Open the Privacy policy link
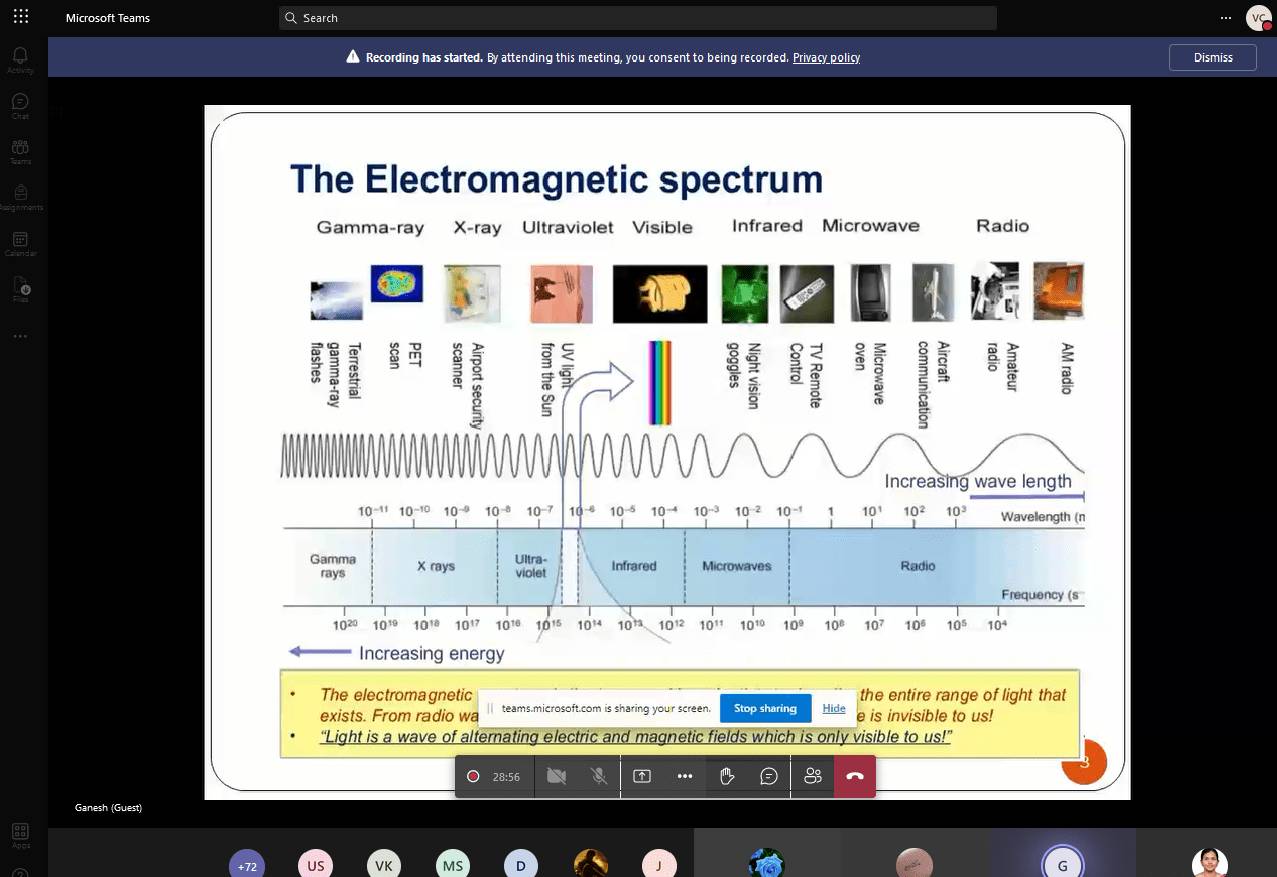 pyautogui.click(x=826, y=58)
